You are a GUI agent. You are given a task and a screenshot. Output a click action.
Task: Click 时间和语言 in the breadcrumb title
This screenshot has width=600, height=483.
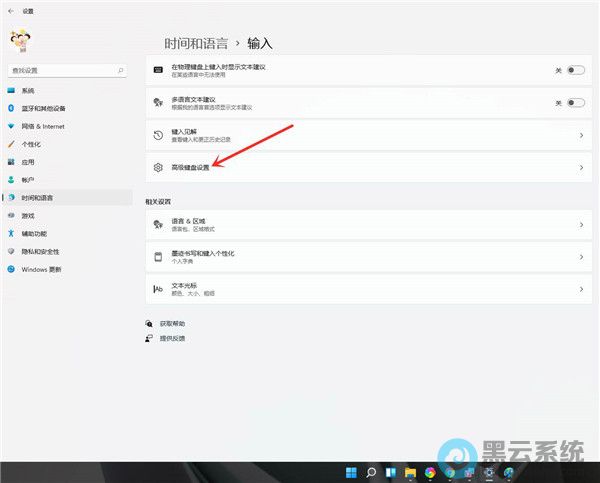[197, 43]
